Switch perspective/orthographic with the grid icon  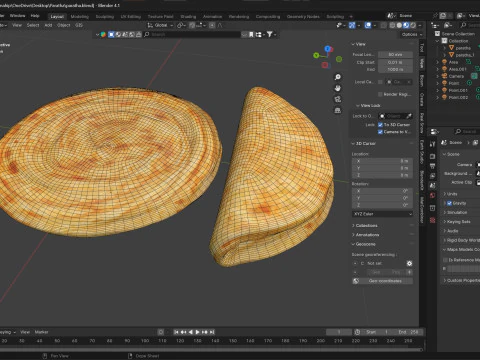tap(338, 110)
